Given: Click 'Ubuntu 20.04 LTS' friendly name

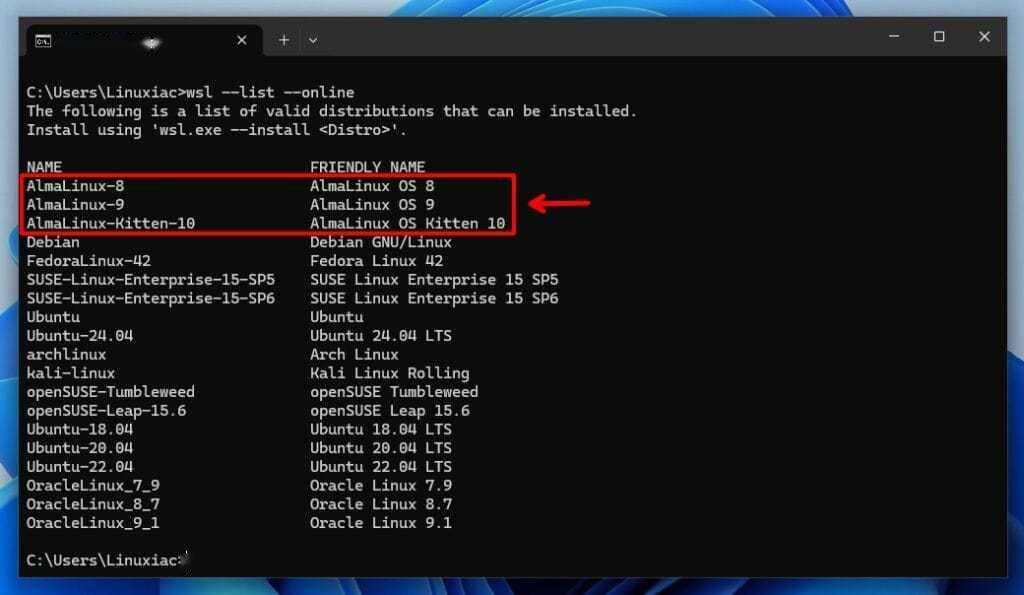Looking at the screenshot, I should pyautogui.click(x=381, y=448).
